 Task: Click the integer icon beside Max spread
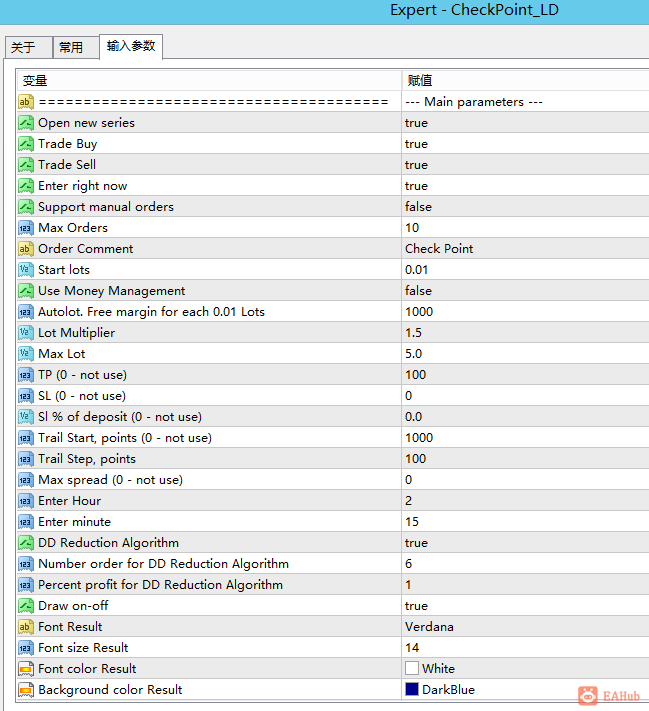tap(26, 480)
